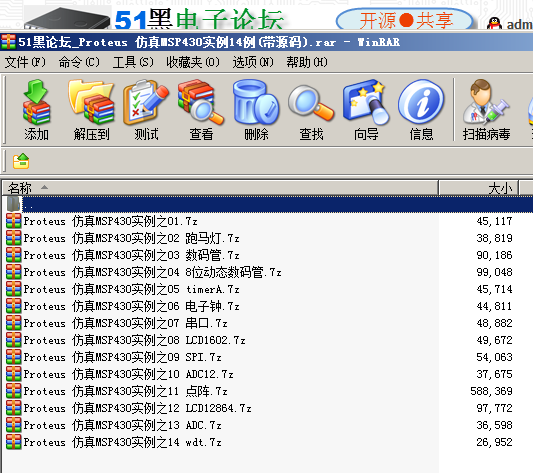533x473 pixels.
Task: Launch the 向导 (Wizard) icon
Action: pyautogui.click(x=366, y=110)
